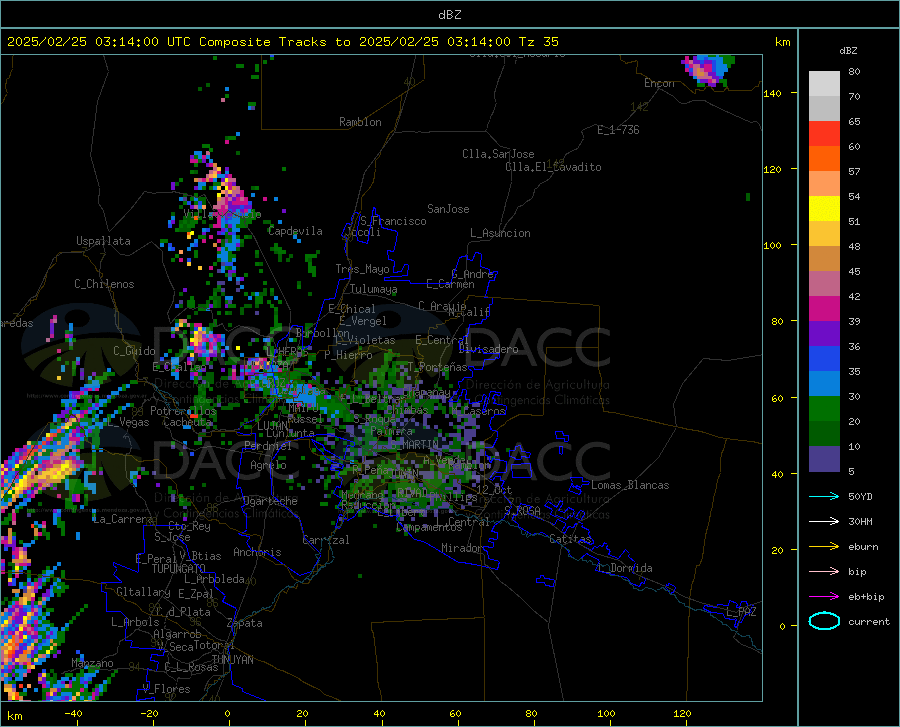900x727 pixels.
Task: Pick the violet swatch above 36
Action: coord(824,334)
